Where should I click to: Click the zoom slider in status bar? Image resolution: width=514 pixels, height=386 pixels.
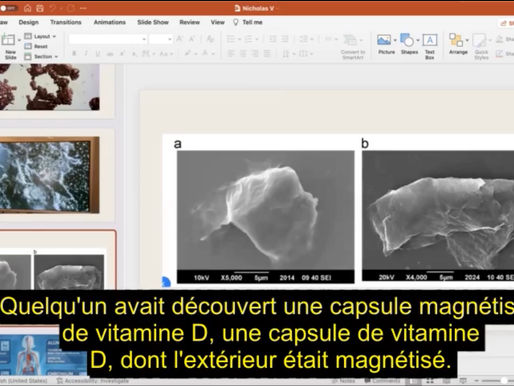coord(497,380)
